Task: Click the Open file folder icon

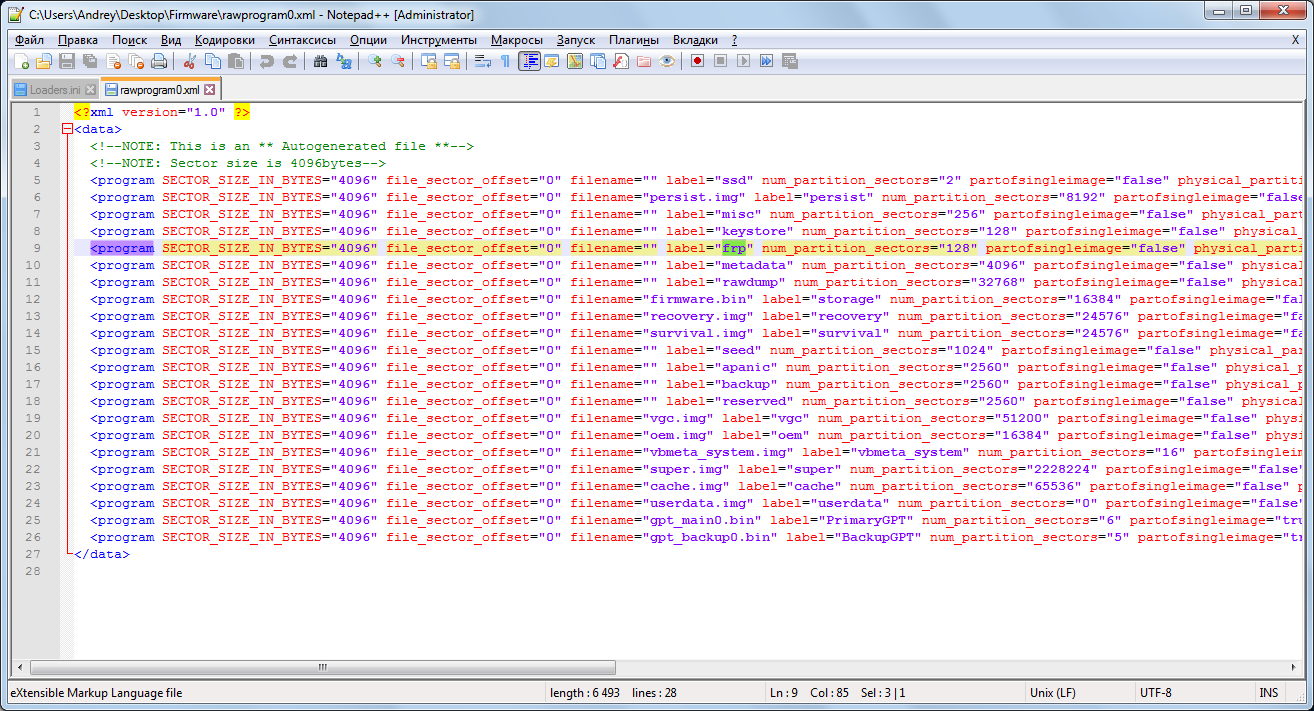Action: (44, 62)
